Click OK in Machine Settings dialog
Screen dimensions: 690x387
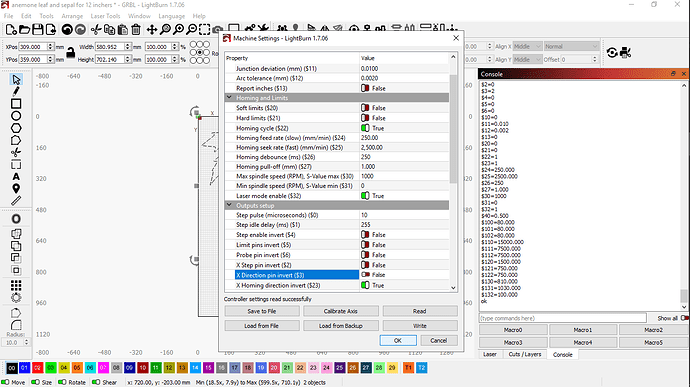[398, 340]
